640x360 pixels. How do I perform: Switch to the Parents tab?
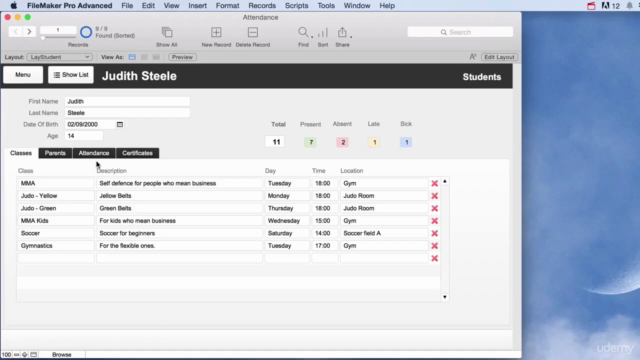pos(55,153)
